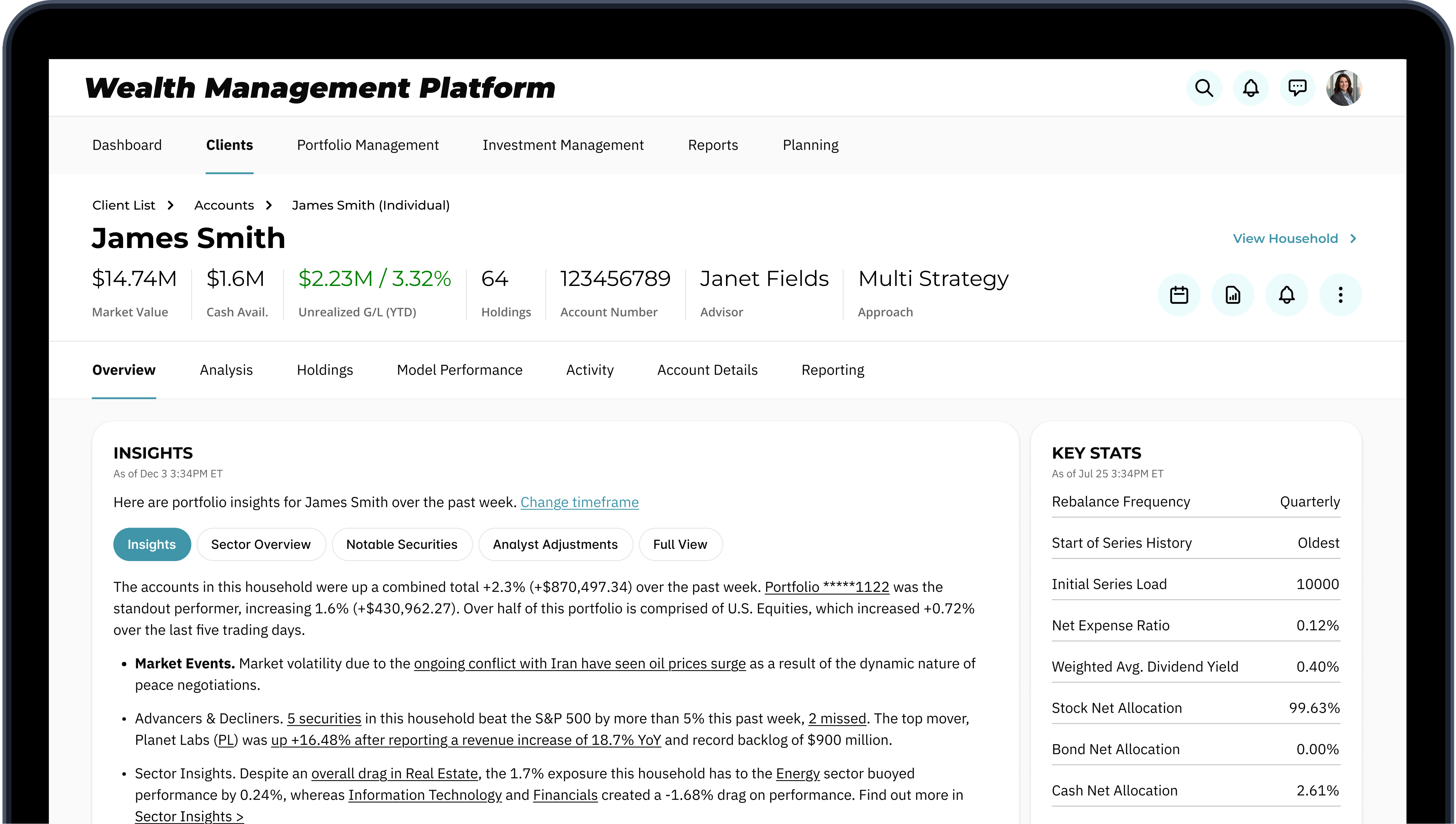Open Investment Management tab
1456x824 pixels.
(x=563, y=145)
